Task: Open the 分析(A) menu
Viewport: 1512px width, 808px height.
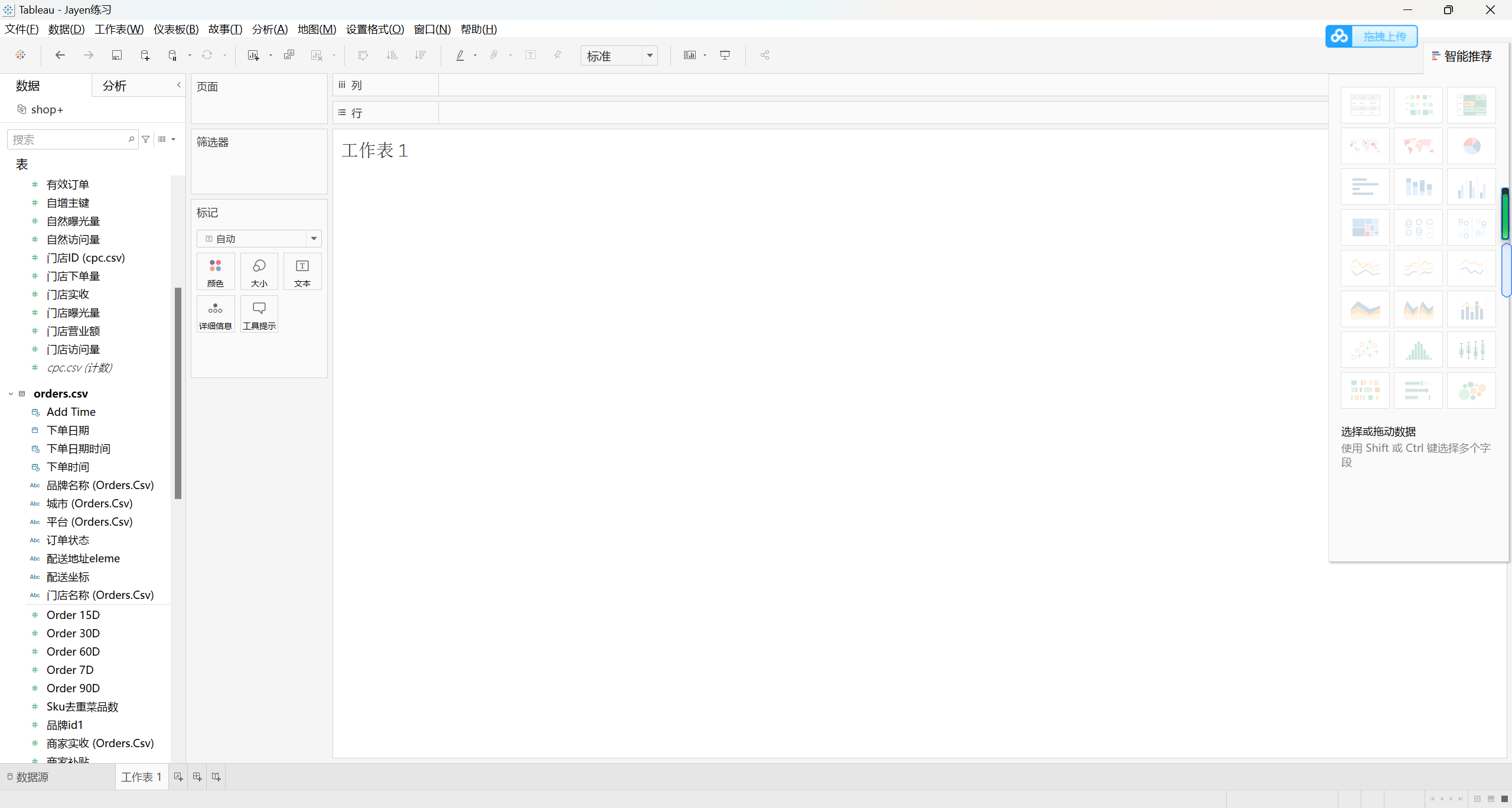Action: click(x=269, y=29)
